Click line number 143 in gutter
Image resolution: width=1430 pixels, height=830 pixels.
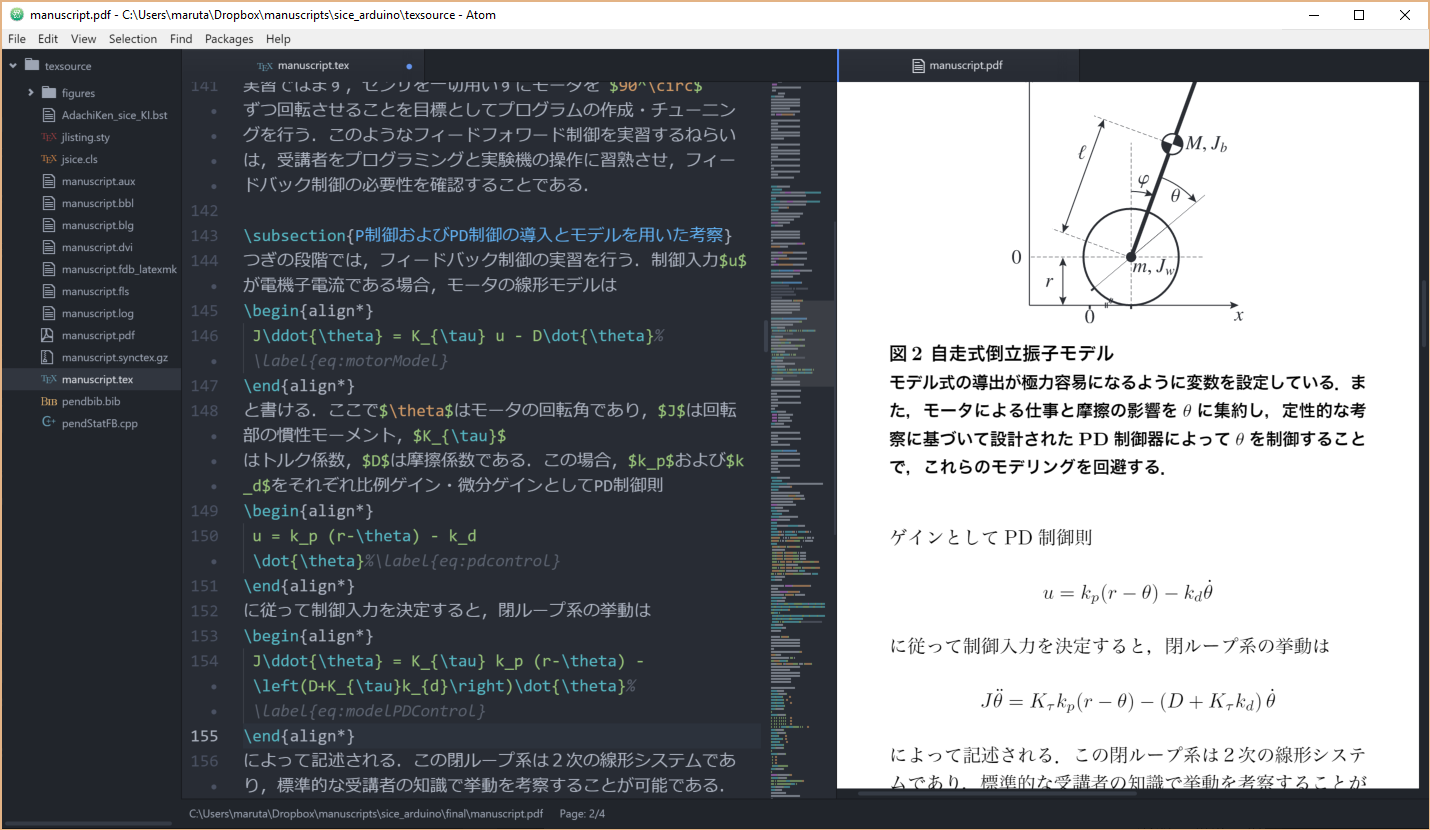pos(204,236)
